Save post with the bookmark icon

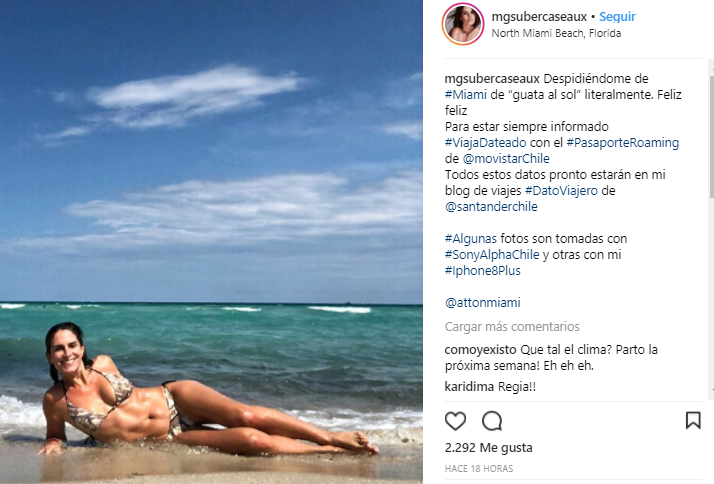pos(693,420)
